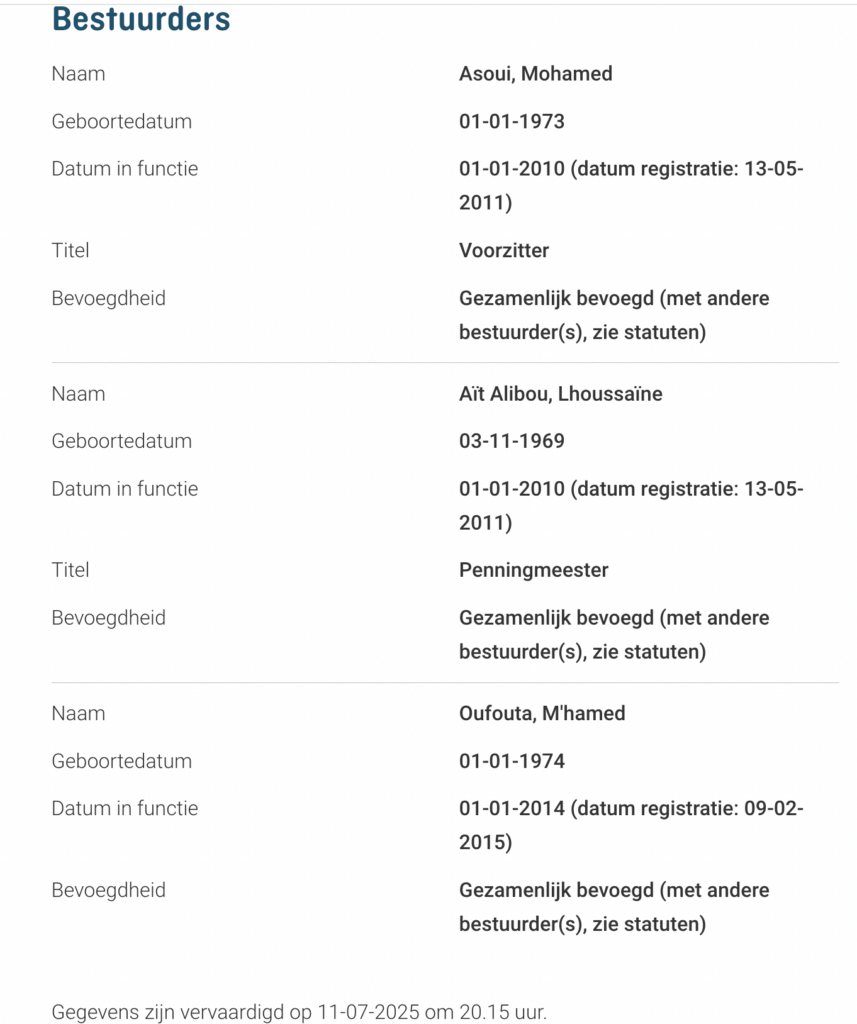Click the last Bevoegdheid label

[108, 890]
